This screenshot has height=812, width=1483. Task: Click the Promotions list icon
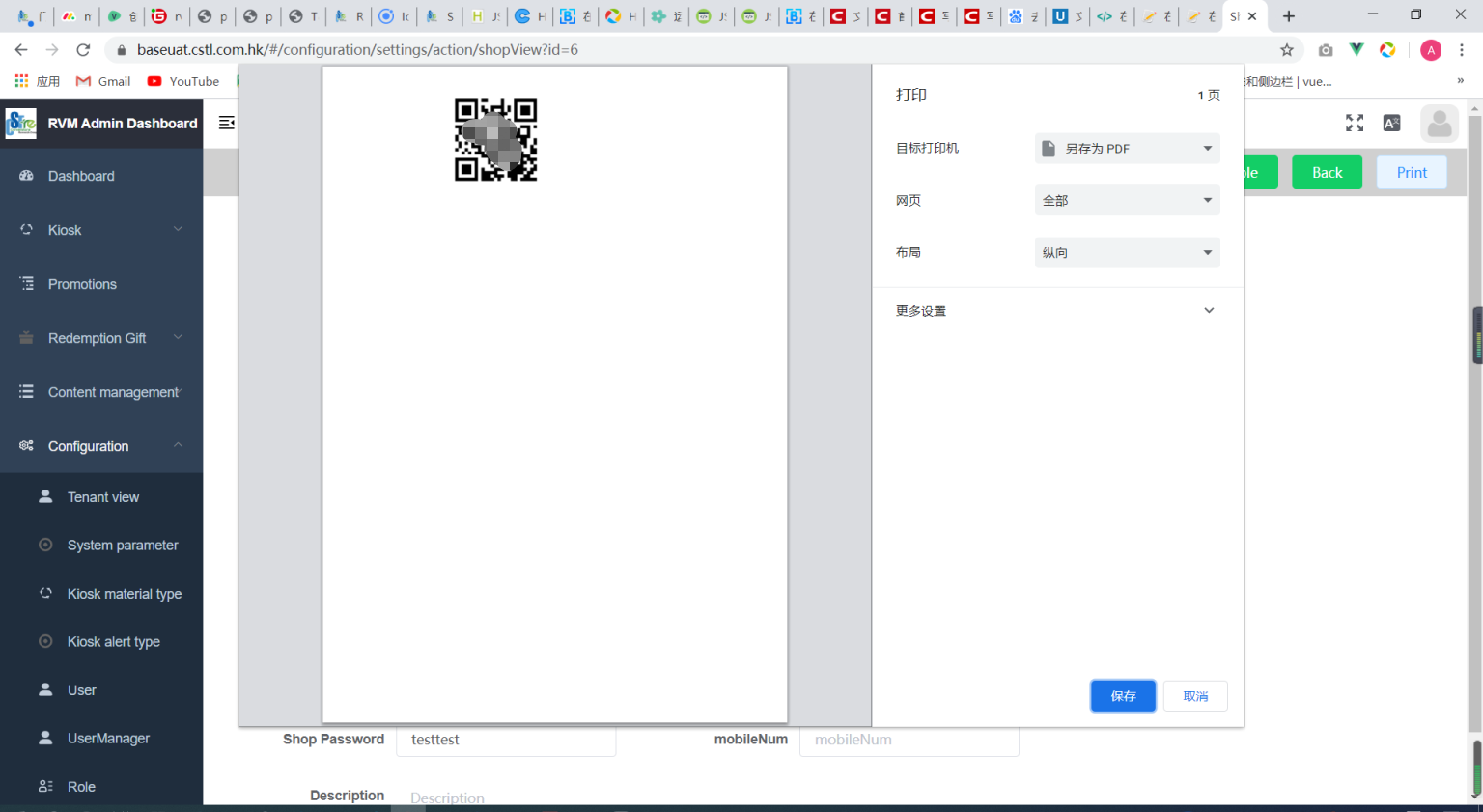pyautogui.click(x=26, y=284)
